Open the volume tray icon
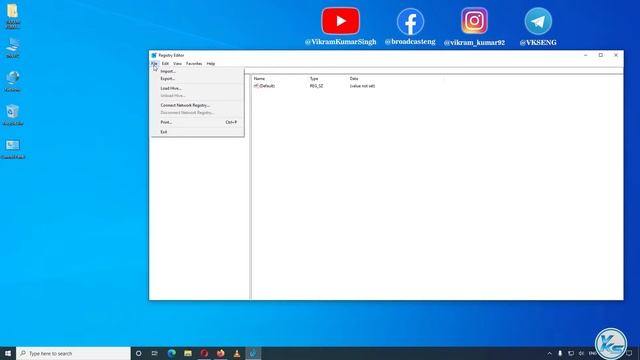The image size is (640, 360). (581, 353)
